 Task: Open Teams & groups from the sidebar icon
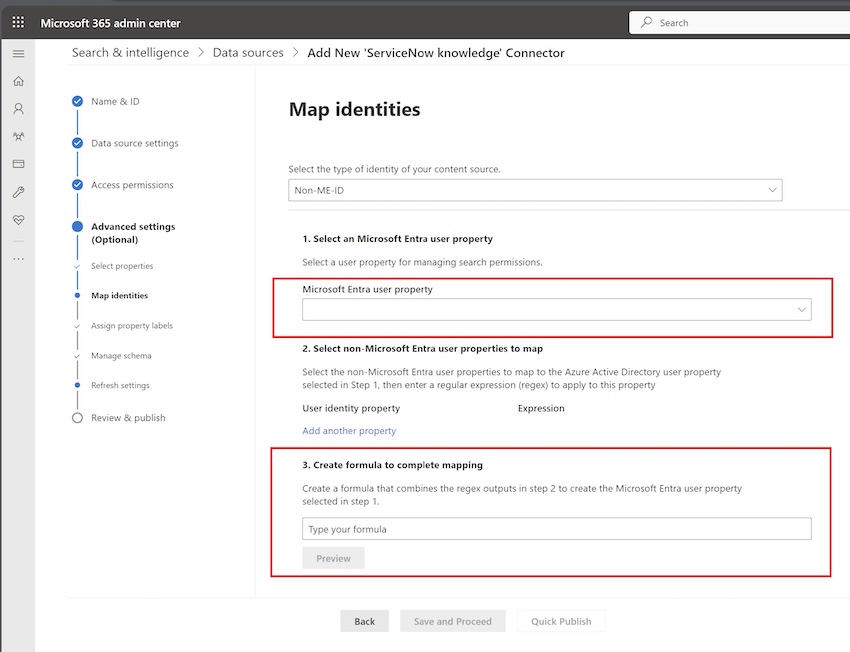(17, 136)
